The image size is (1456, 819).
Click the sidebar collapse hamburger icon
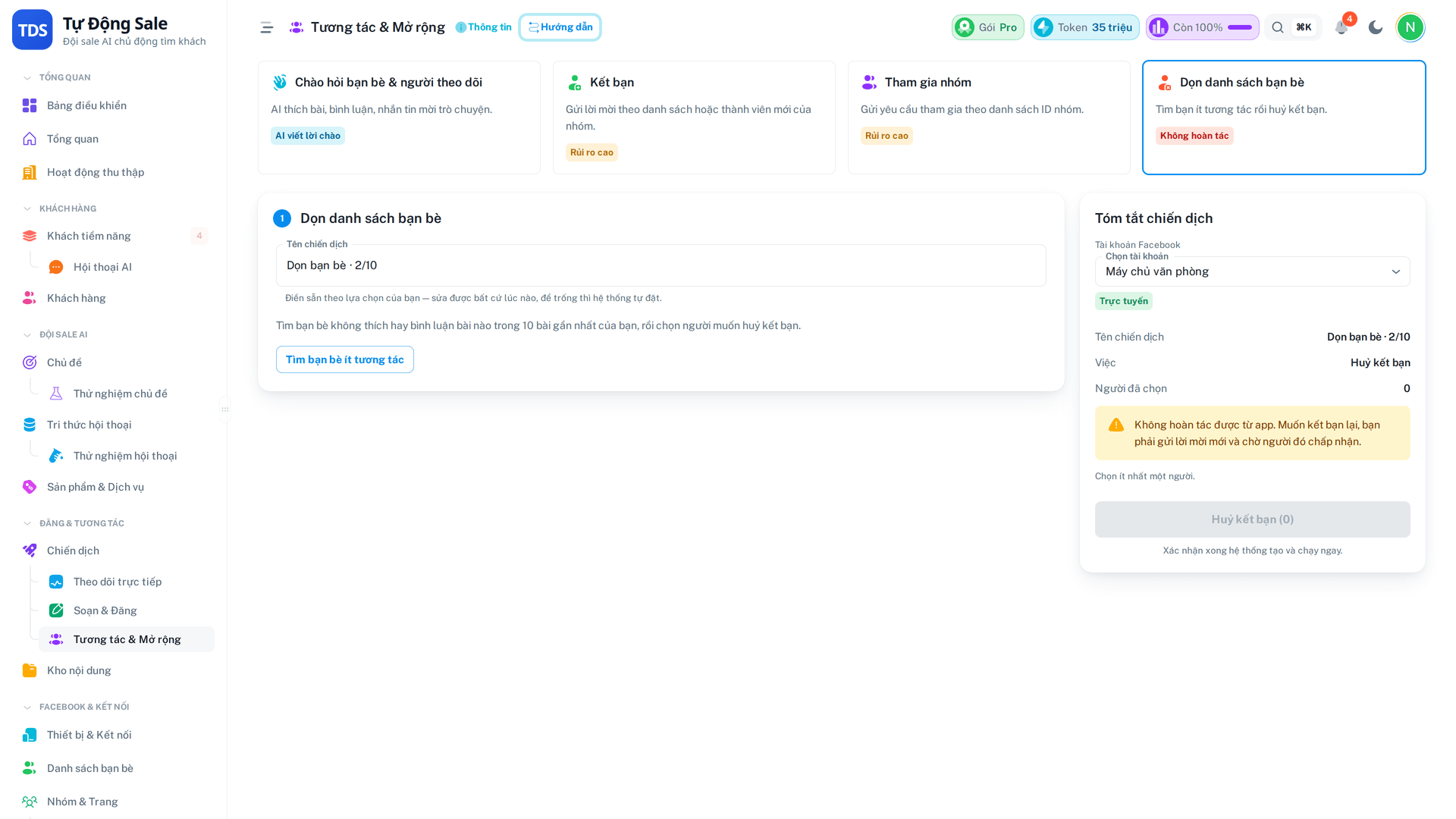click(267, 27)
